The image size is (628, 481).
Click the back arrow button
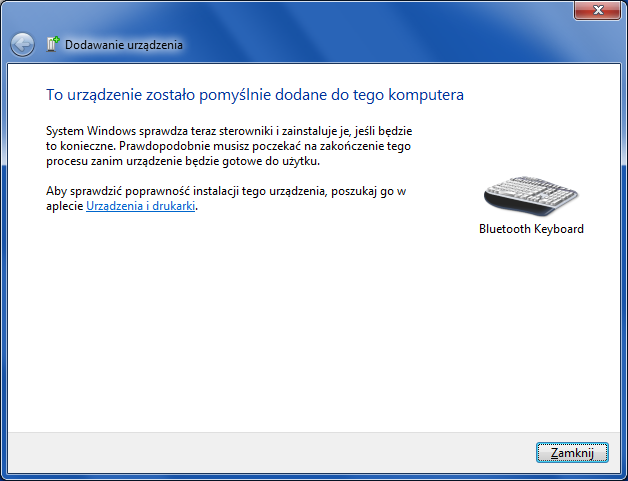(x=22, y=44)
